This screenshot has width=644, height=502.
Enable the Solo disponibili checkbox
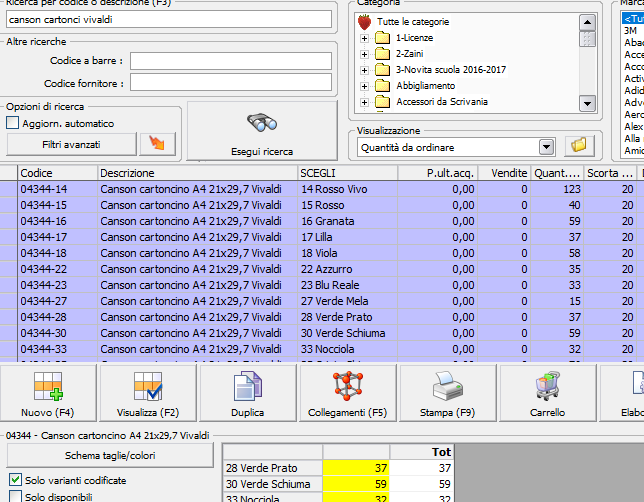click(x=15, y=496)
